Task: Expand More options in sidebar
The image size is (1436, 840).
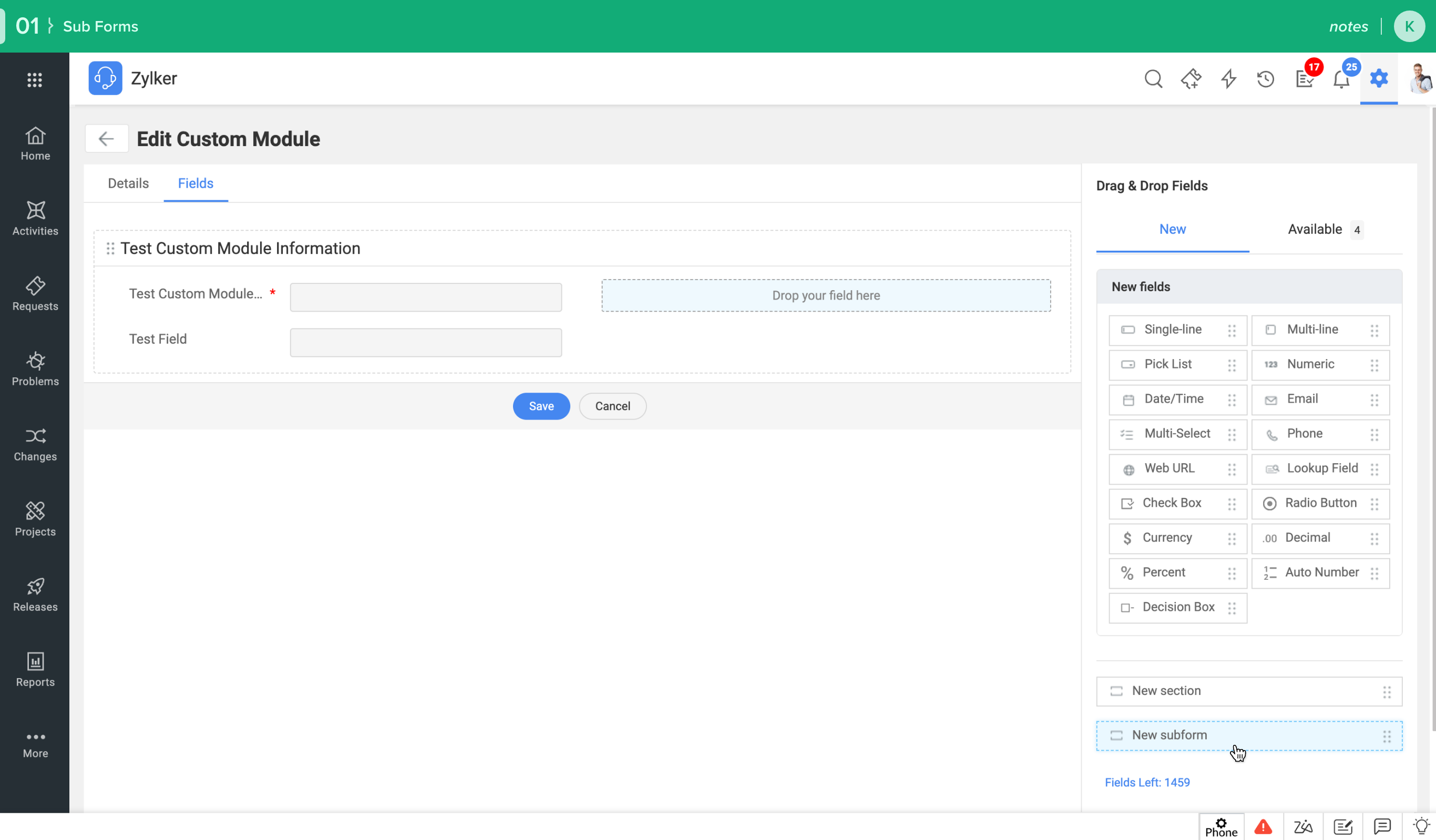Action: (35, 744)
